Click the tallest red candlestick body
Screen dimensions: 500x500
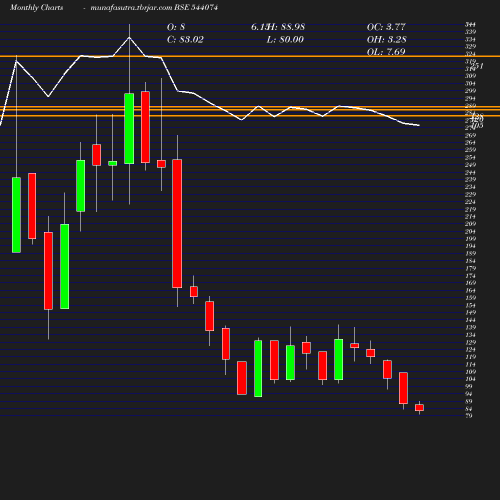[x=177, y=224]
